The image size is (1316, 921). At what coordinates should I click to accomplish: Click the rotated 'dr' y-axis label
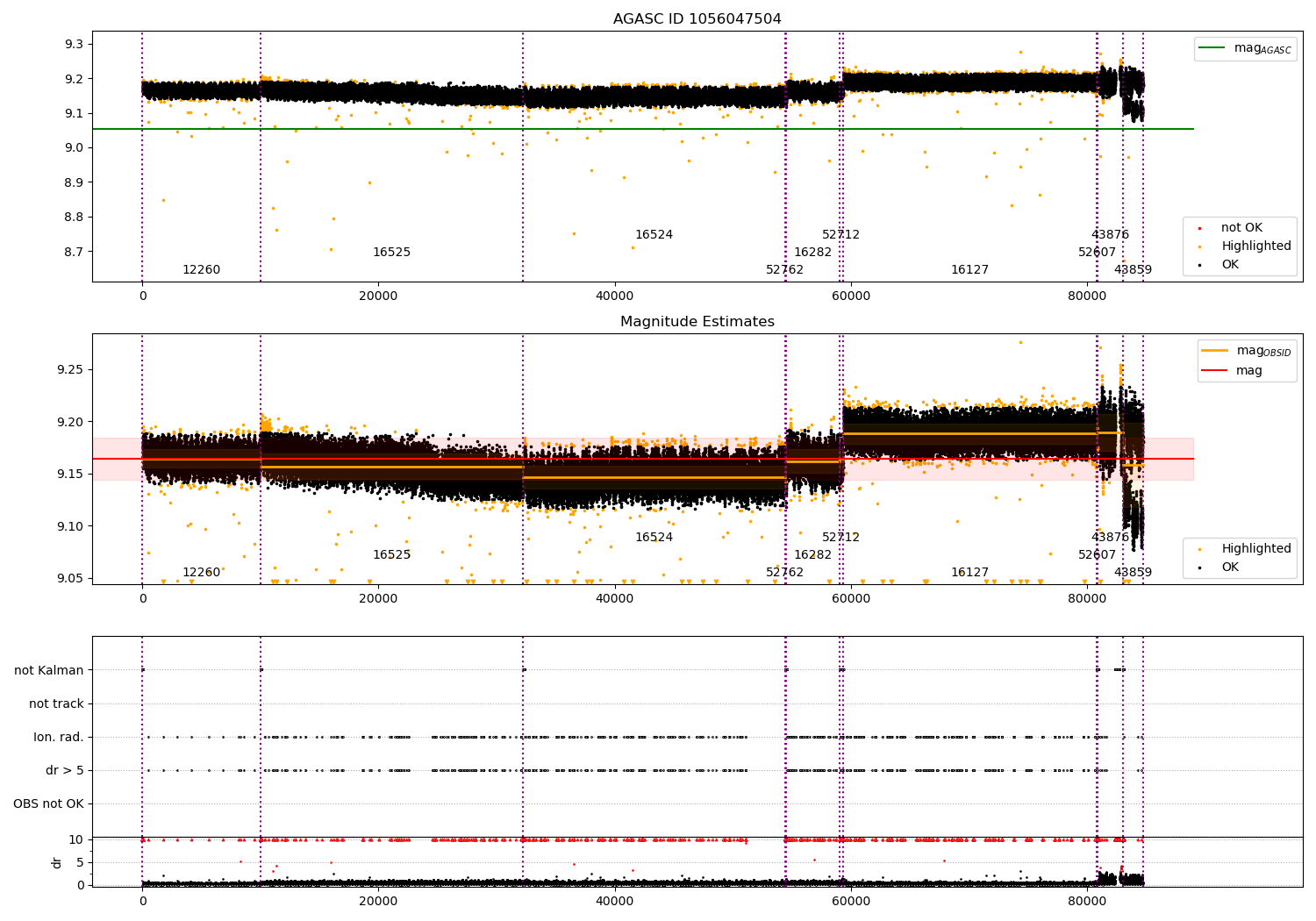pyautogui.click(x=57, y=862)
